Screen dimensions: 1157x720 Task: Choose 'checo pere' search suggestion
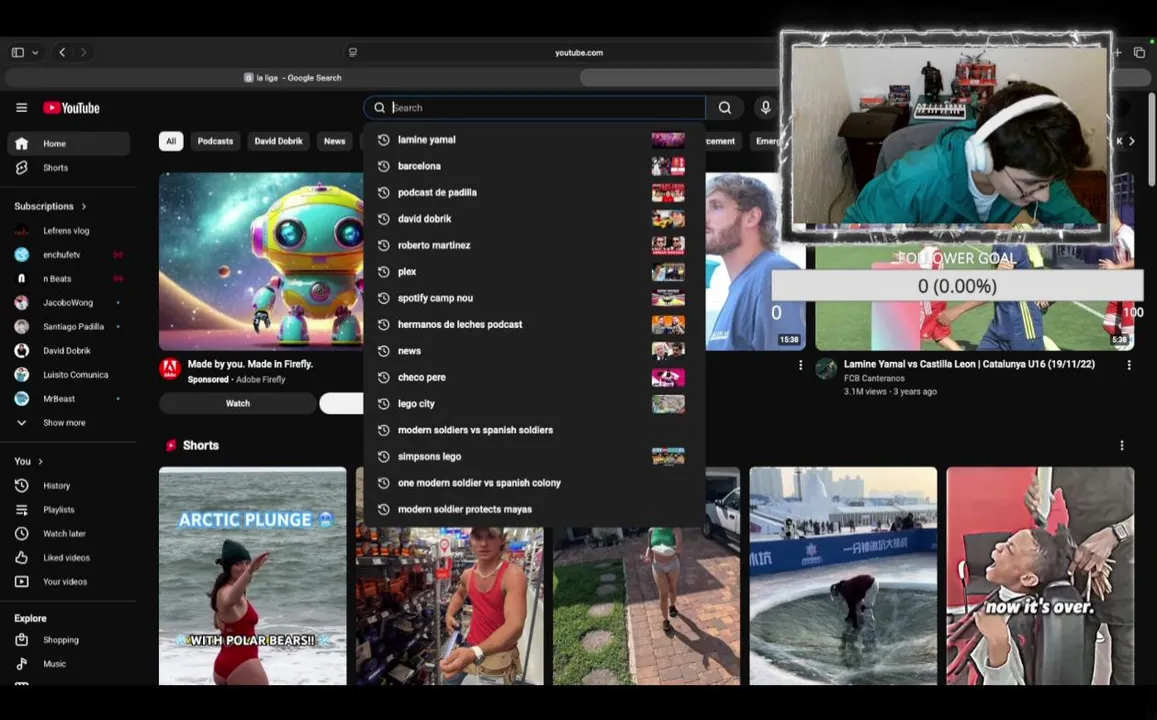[534, 377]
